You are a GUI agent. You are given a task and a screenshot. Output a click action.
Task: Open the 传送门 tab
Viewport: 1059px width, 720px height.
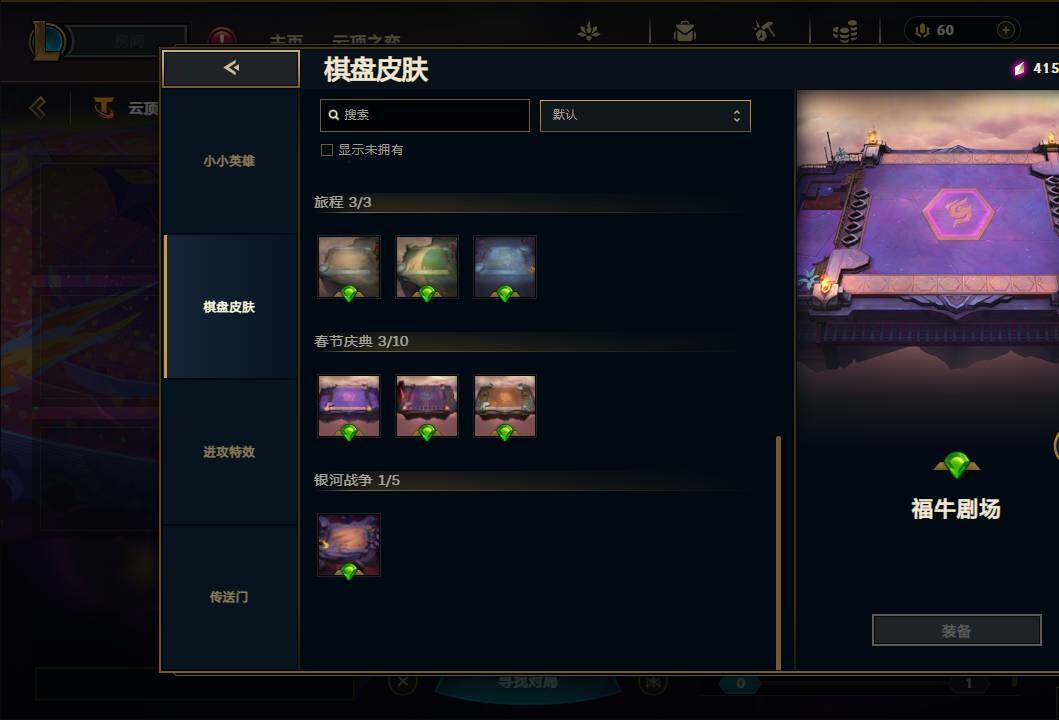pos(229,597)
